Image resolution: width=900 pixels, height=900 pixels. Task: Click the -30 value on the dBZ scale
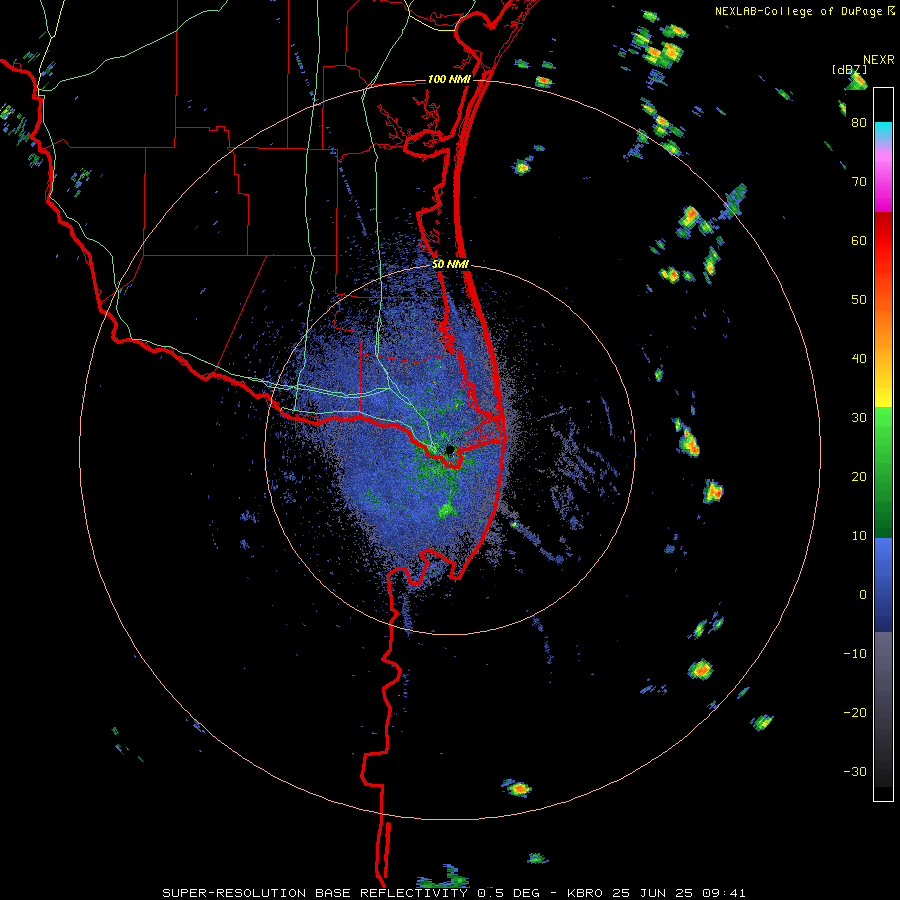(855, 771)
